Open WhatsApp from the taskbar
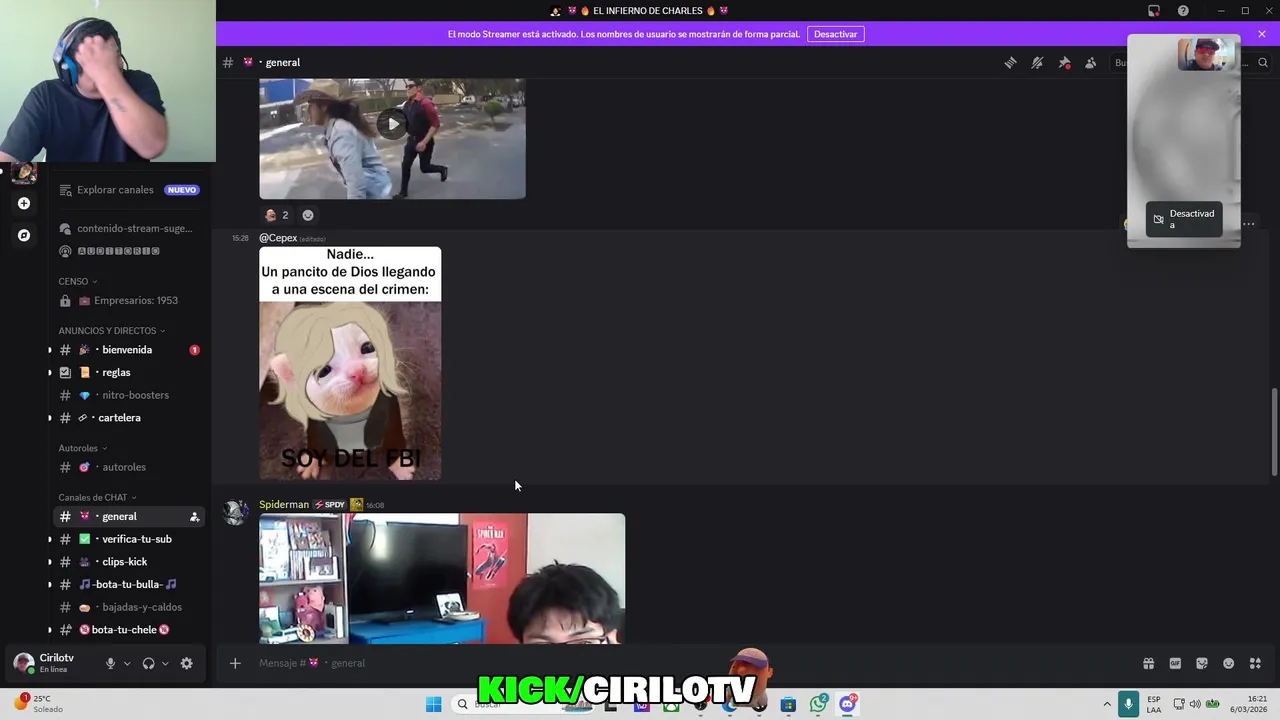The image size is (1280, 720). (x=819, y=704)
